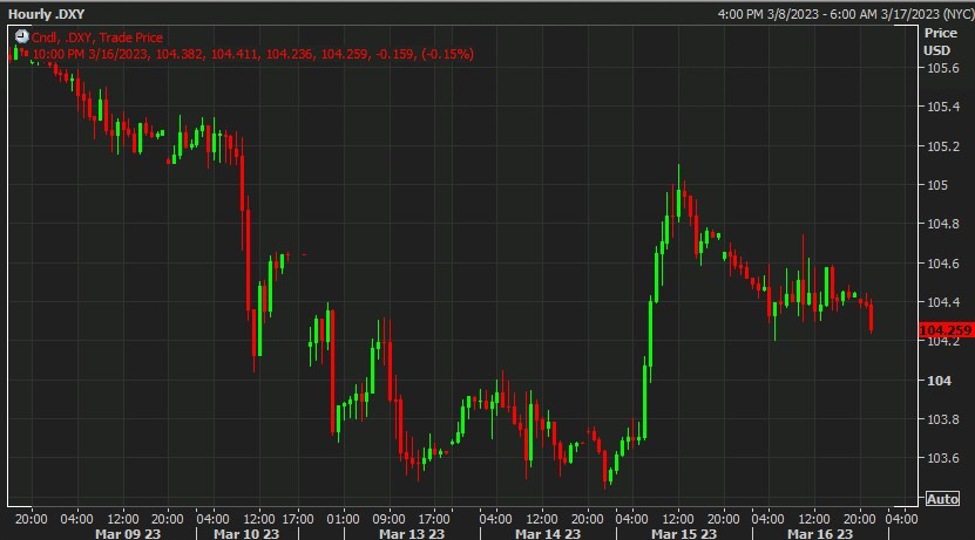Click the -0.159 change value in the legend
This screenshot has width=975, height=540.
click(x=394, y=55)
